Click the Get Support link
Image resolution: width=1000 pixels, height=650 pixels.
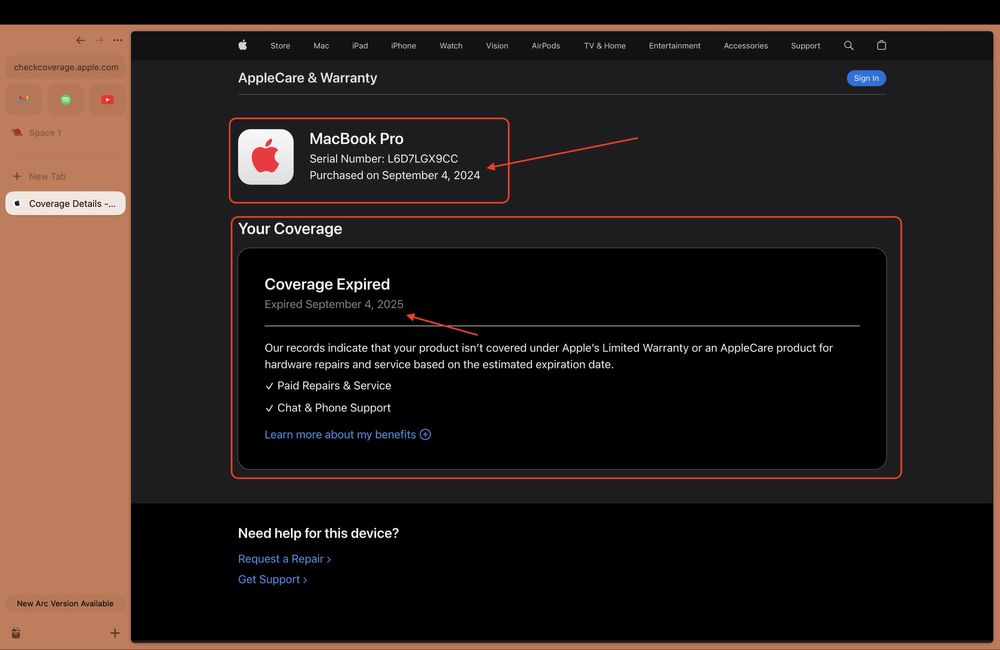(272, 579)
